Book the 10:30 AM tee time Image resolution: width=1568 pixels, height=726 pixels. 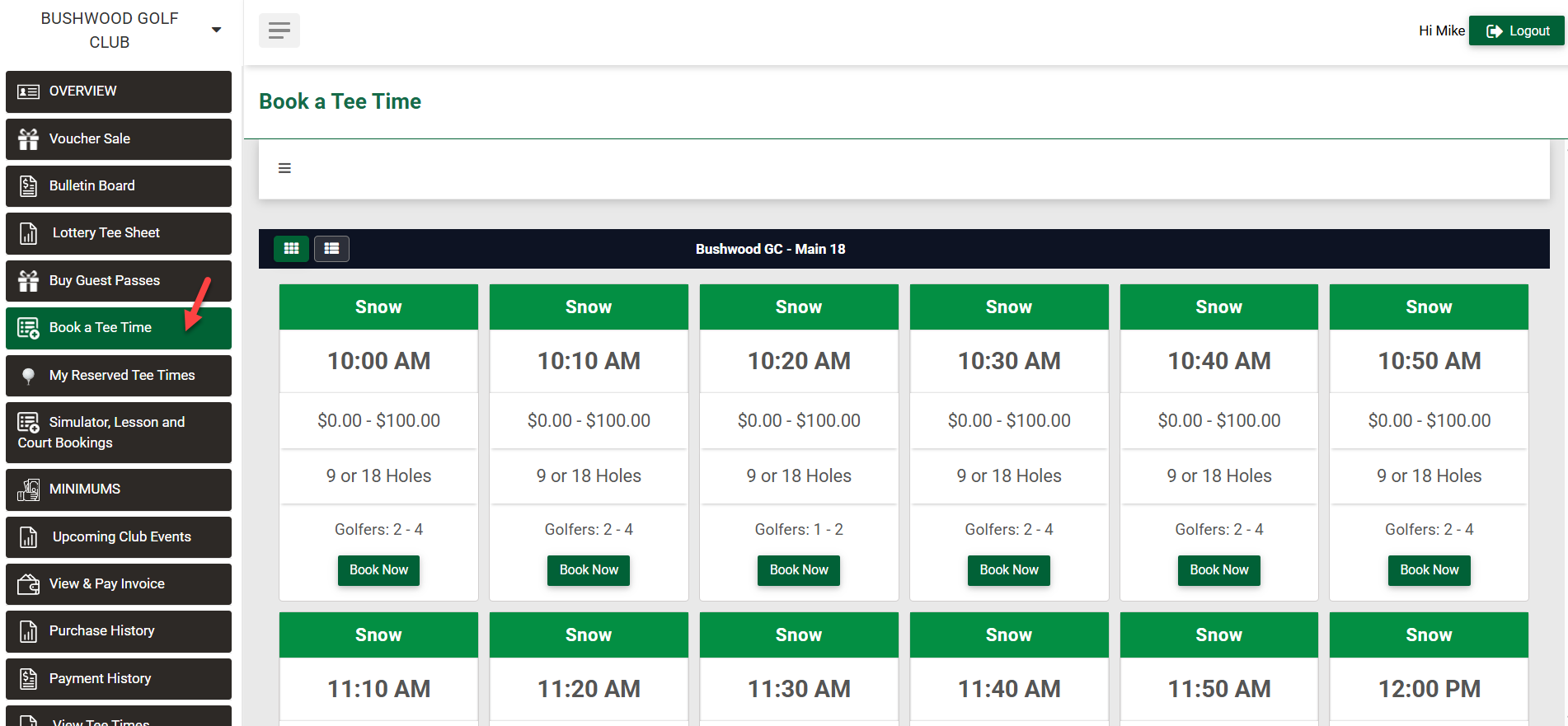pos(1008,570)
